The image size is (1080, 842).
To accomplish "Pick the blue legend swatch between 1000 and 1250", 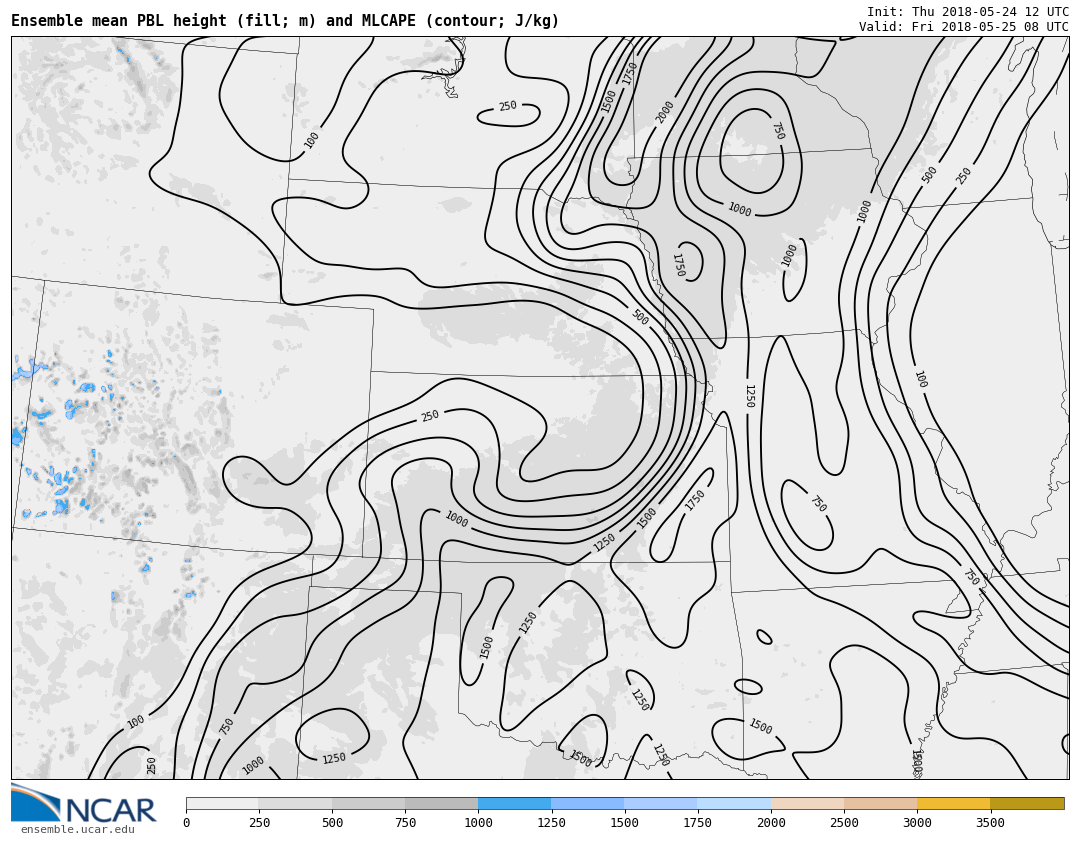I will point(514,803).
